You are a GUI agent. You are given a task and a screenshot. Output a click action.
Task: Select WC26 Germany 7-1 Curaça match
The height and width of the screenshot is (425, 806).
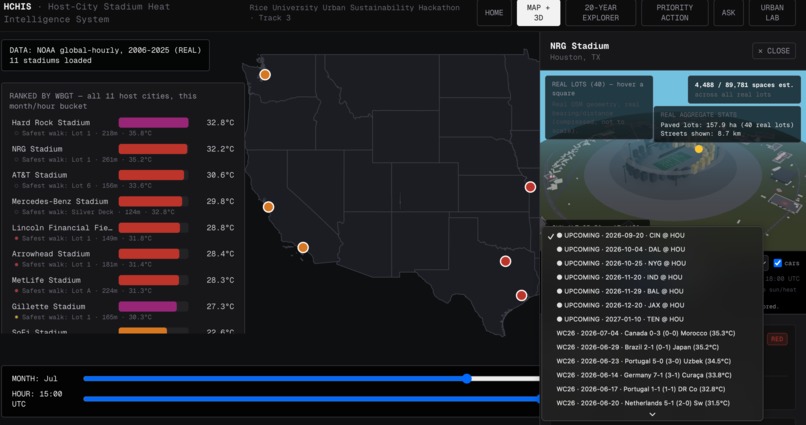652,375
